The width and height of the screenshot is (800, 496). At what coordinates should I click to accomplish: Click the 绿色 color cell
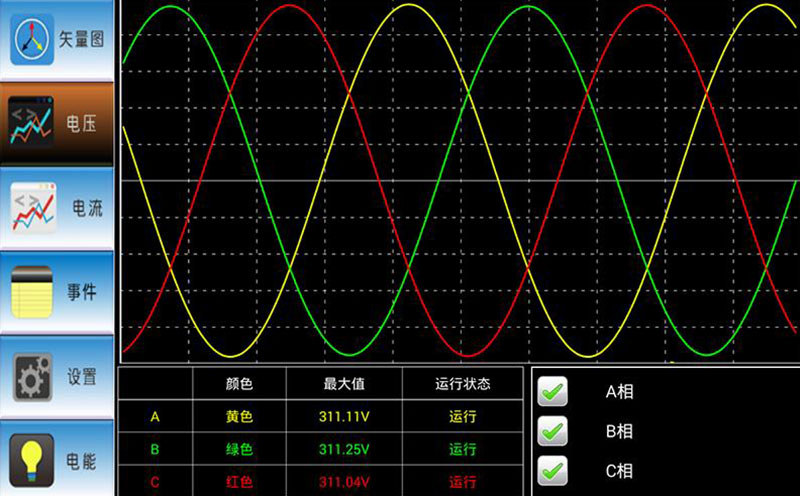point(239,449)
